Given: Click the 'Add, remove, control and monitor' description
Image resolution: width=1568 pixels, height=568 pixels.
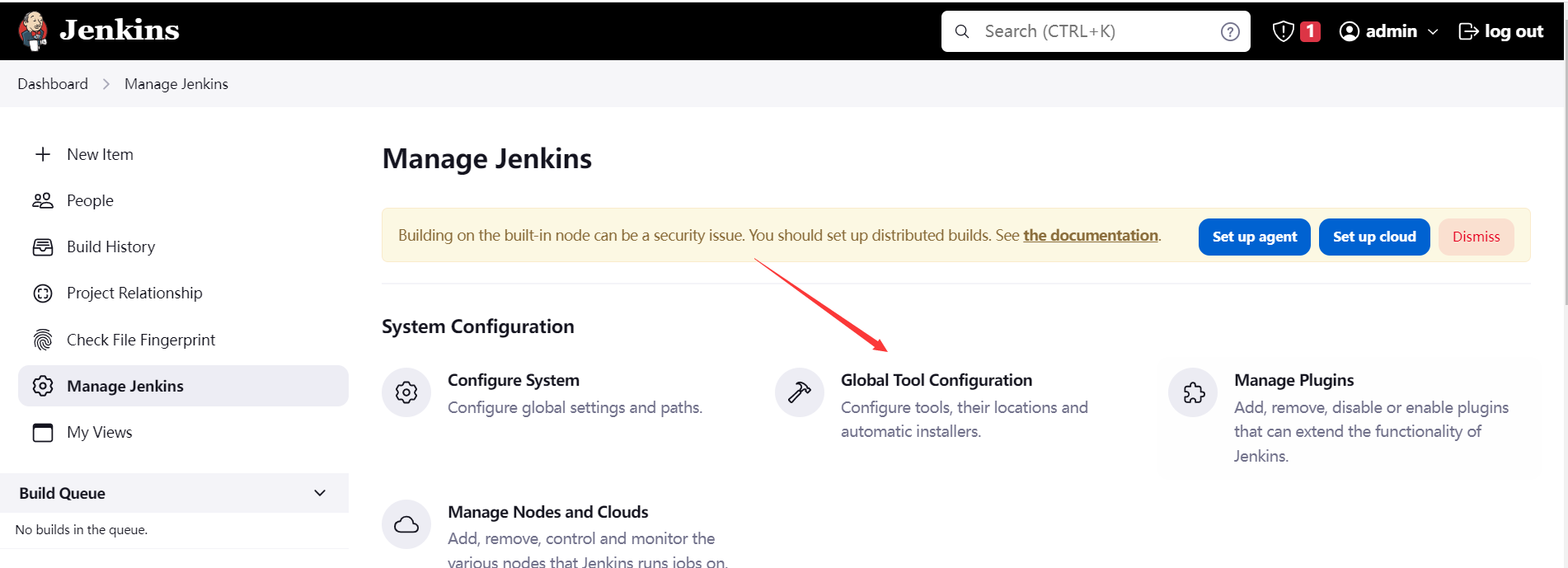Looking at the screenshot, I should click(589, 549).
